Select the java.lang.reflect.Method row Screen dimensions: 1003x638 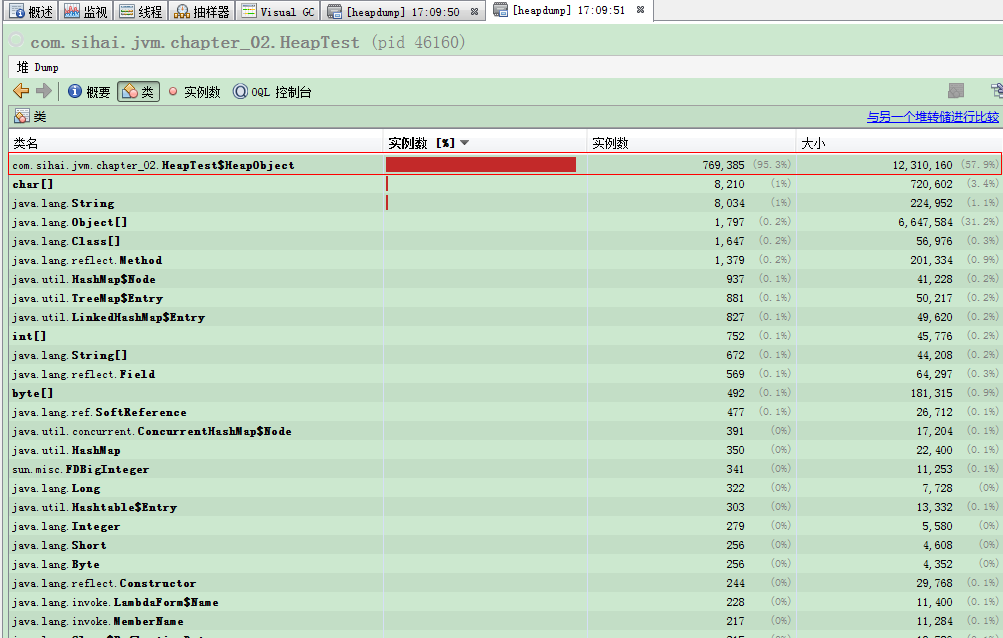point(505,260)
